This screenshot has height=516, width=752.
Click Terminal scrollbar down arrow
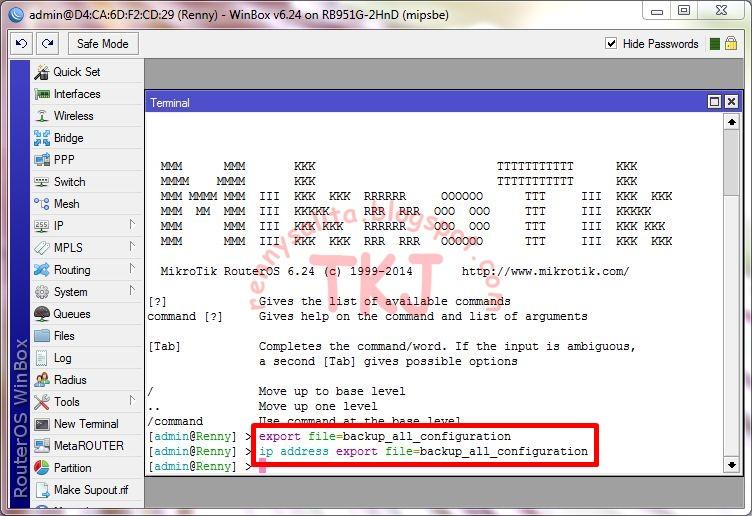731,465
